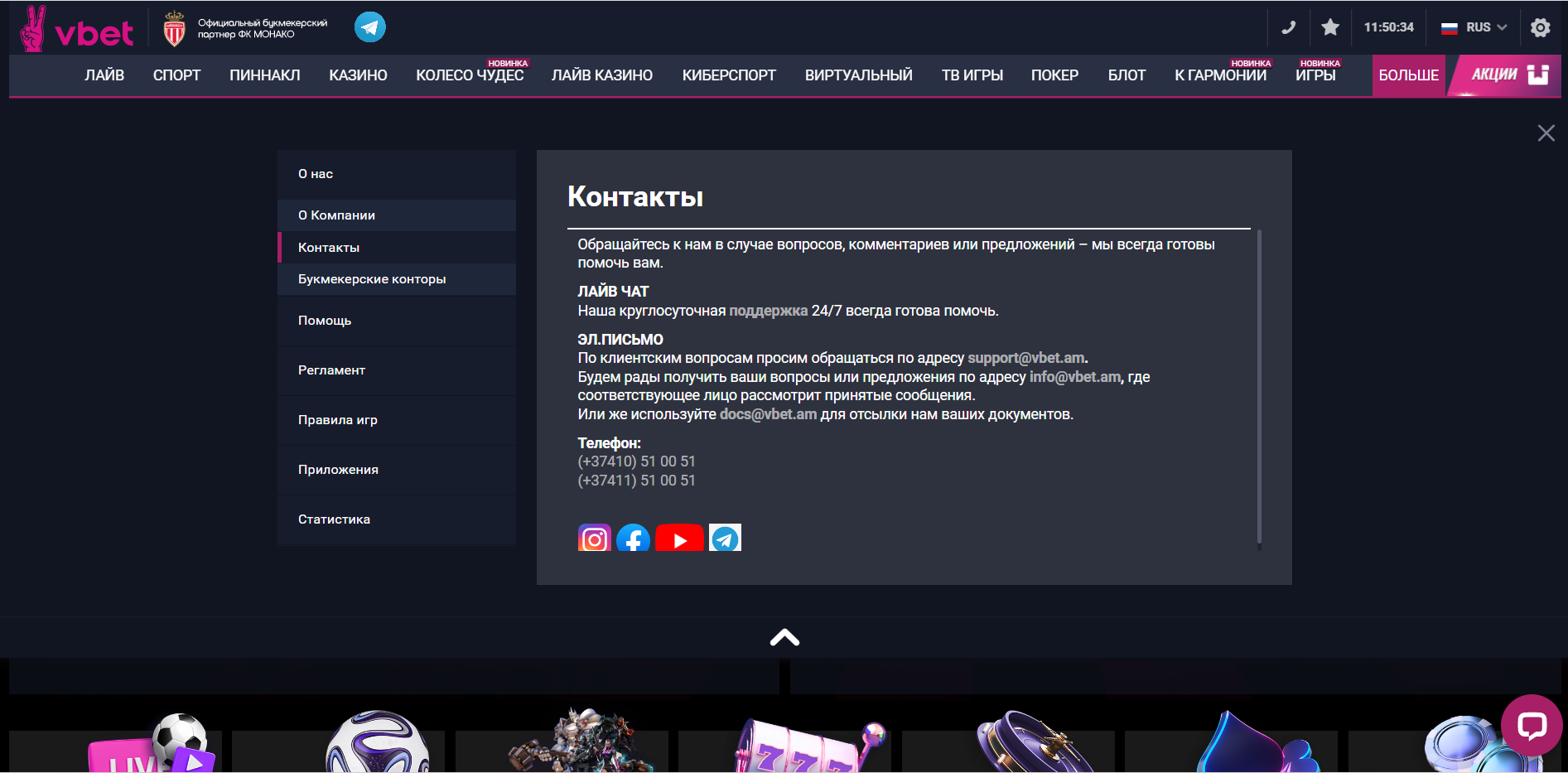
Task: Go to ЛАЙВ КАЗИНО
Action: [602, 75]
